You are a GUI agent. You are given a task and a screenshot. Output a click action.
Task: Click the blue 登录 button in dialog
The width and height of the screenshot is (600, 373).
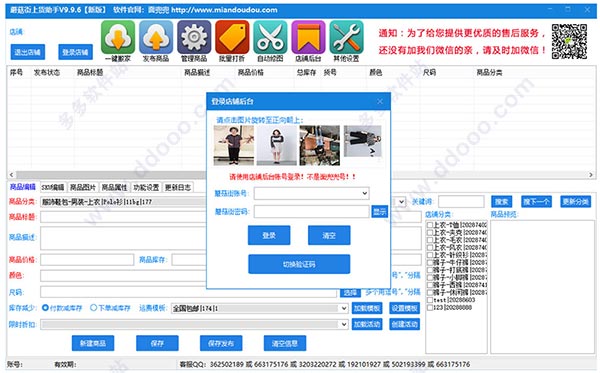269,235
